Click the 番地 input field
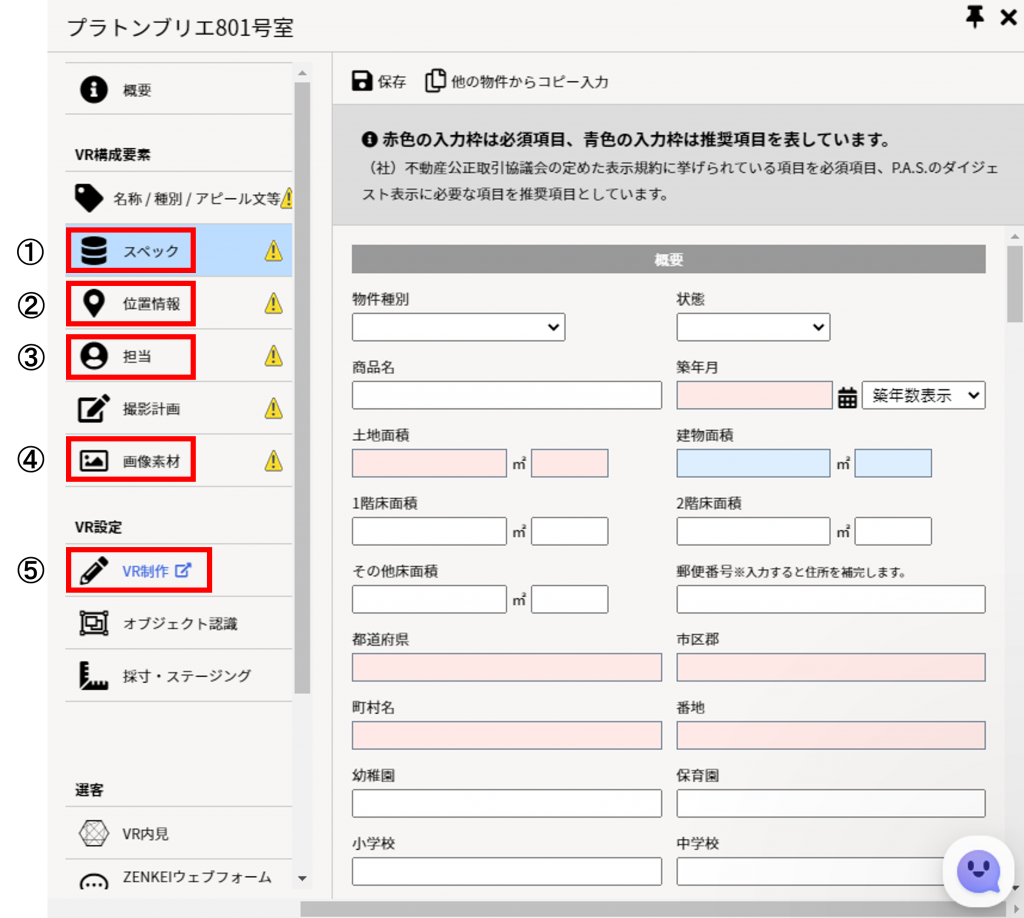The image size is (1024, 918). pos(831,735)
